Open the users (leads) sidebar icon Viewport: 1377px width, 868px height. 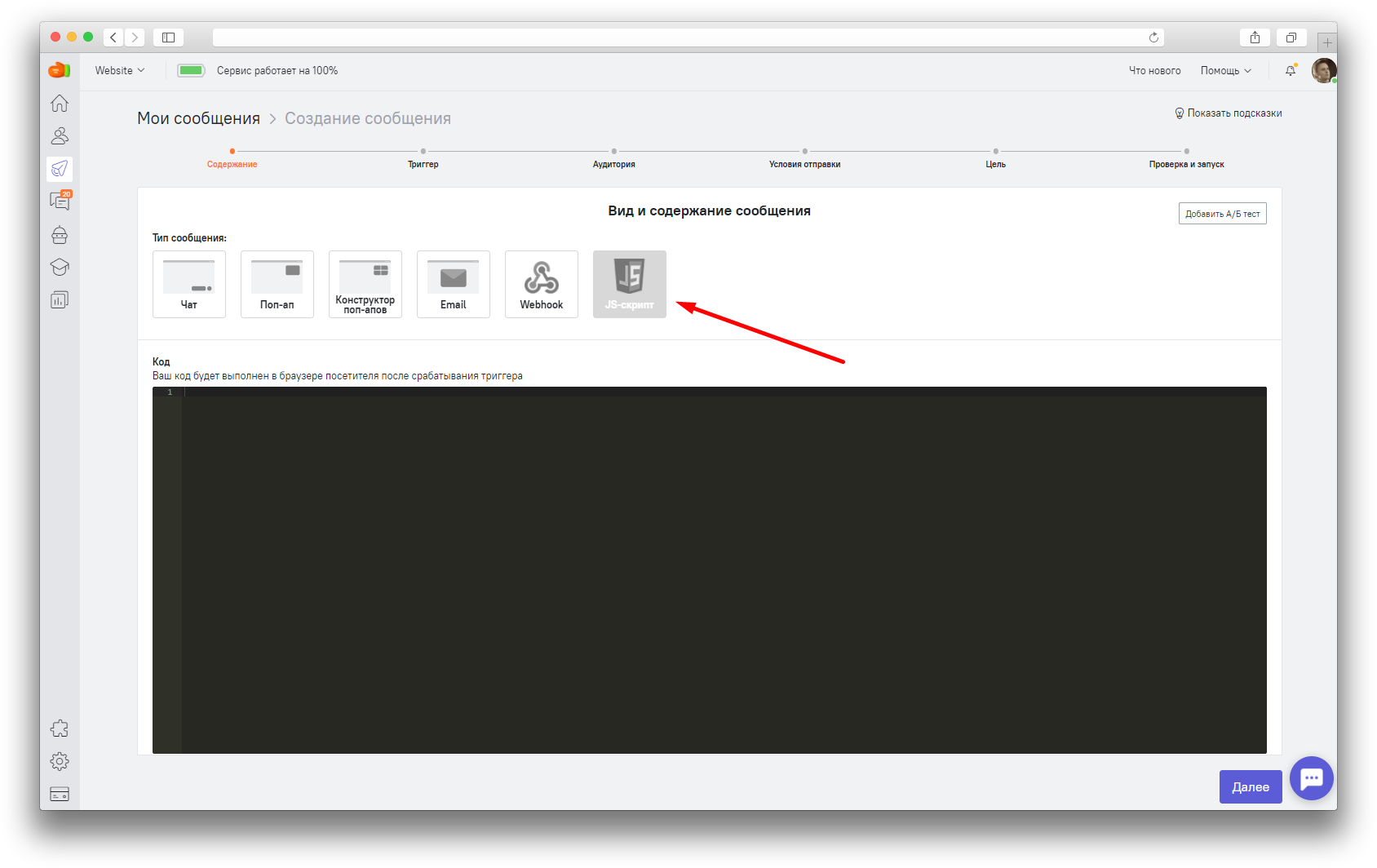60,135
